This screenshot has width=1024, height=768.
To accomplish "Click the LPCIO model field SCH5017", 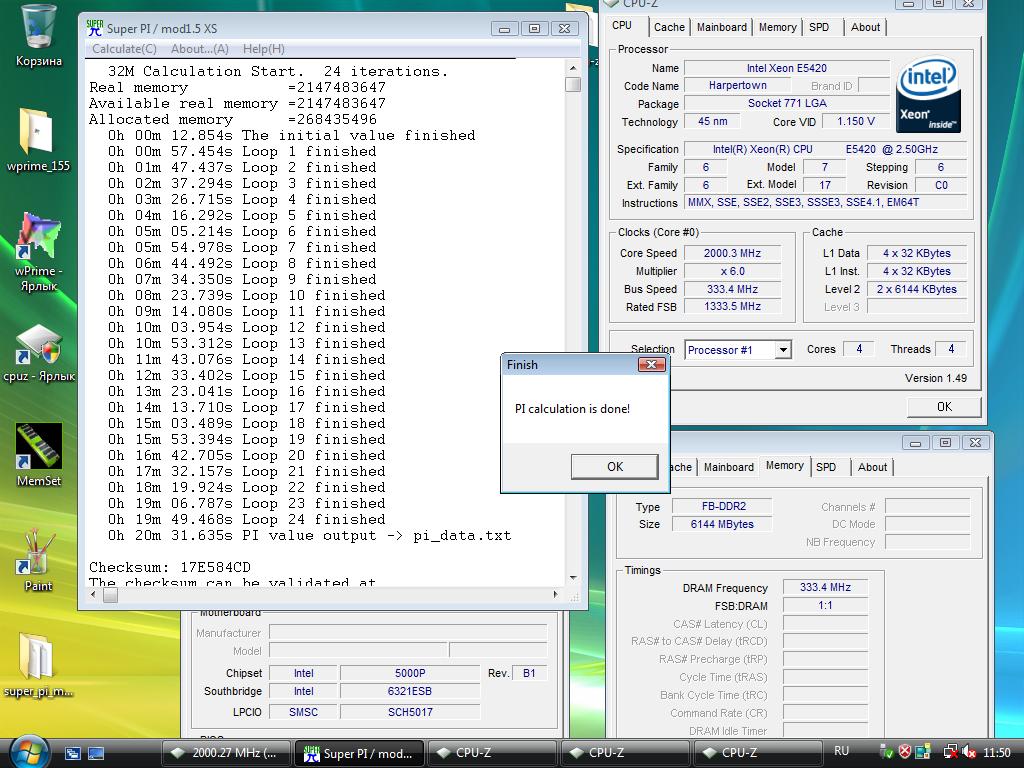I will pos(409,712).
